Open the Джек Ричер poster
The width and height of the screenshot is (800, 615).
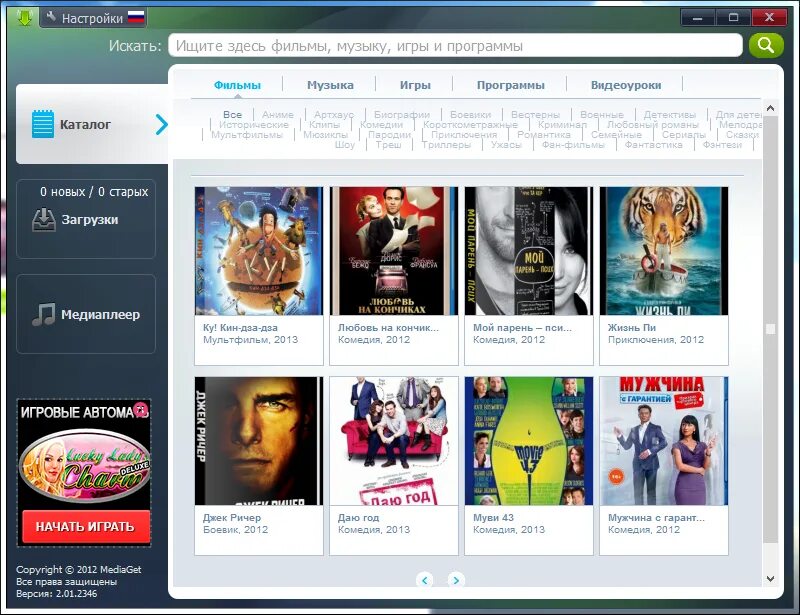click(259, 441)
